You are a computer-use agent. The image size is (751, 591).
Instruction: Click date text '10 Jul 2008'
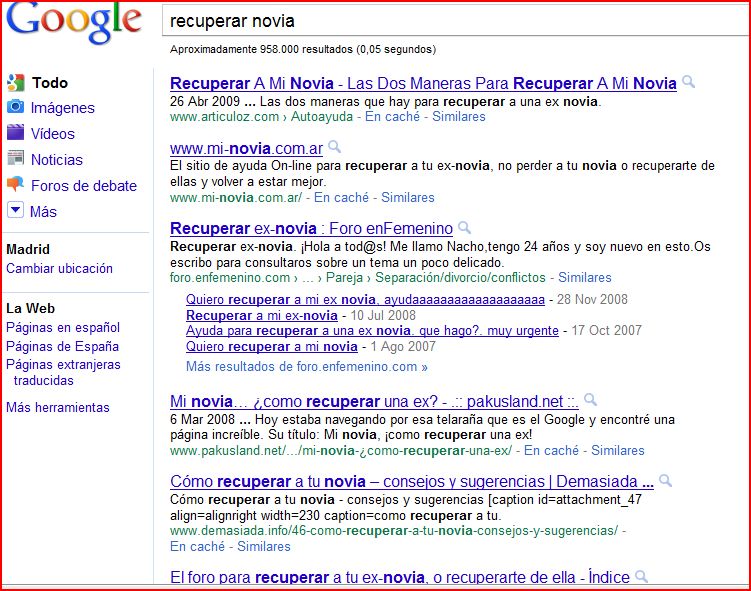383,315
